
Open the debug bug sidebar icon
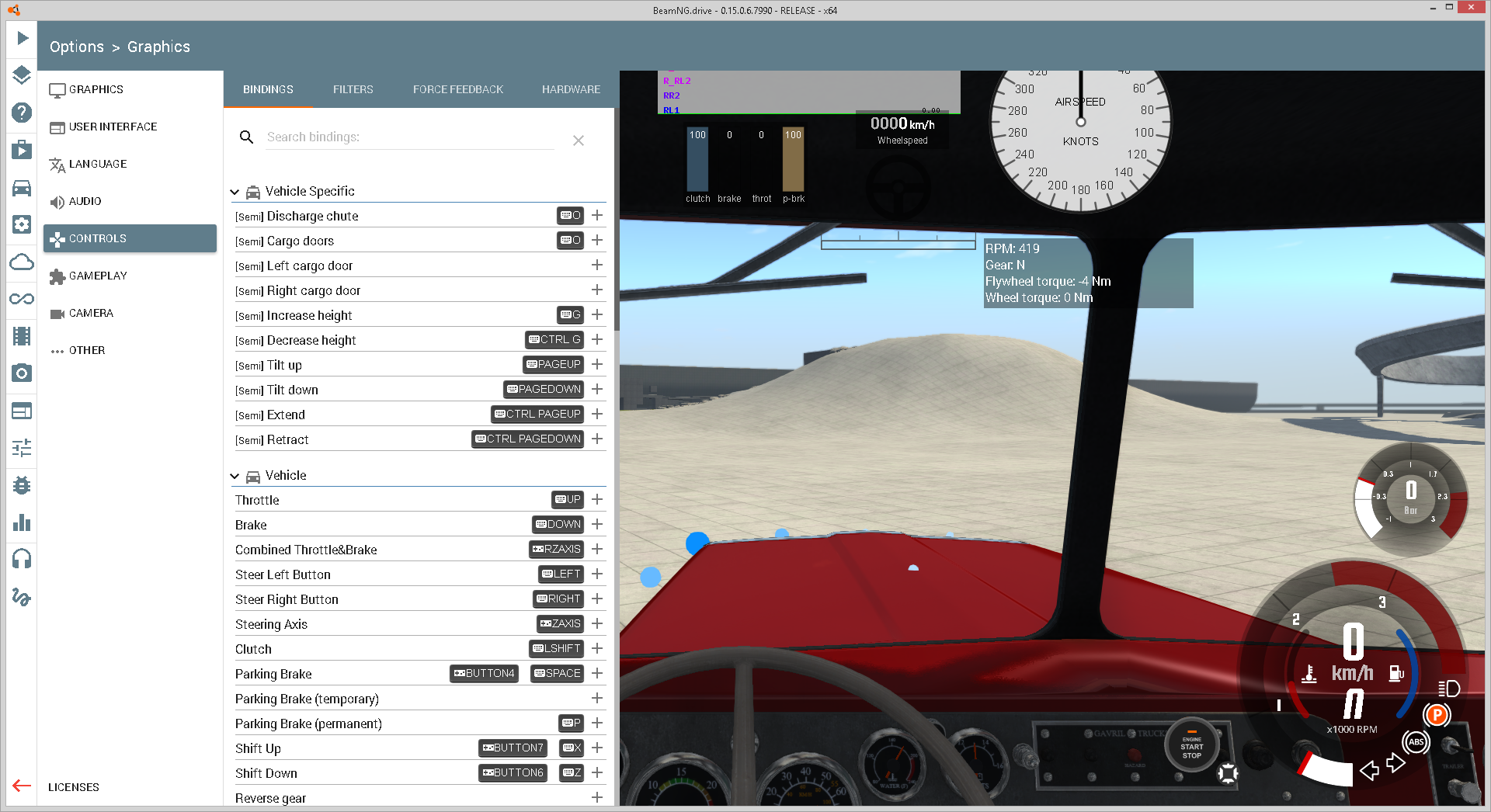pyautogui.click(x=22, y=485)
